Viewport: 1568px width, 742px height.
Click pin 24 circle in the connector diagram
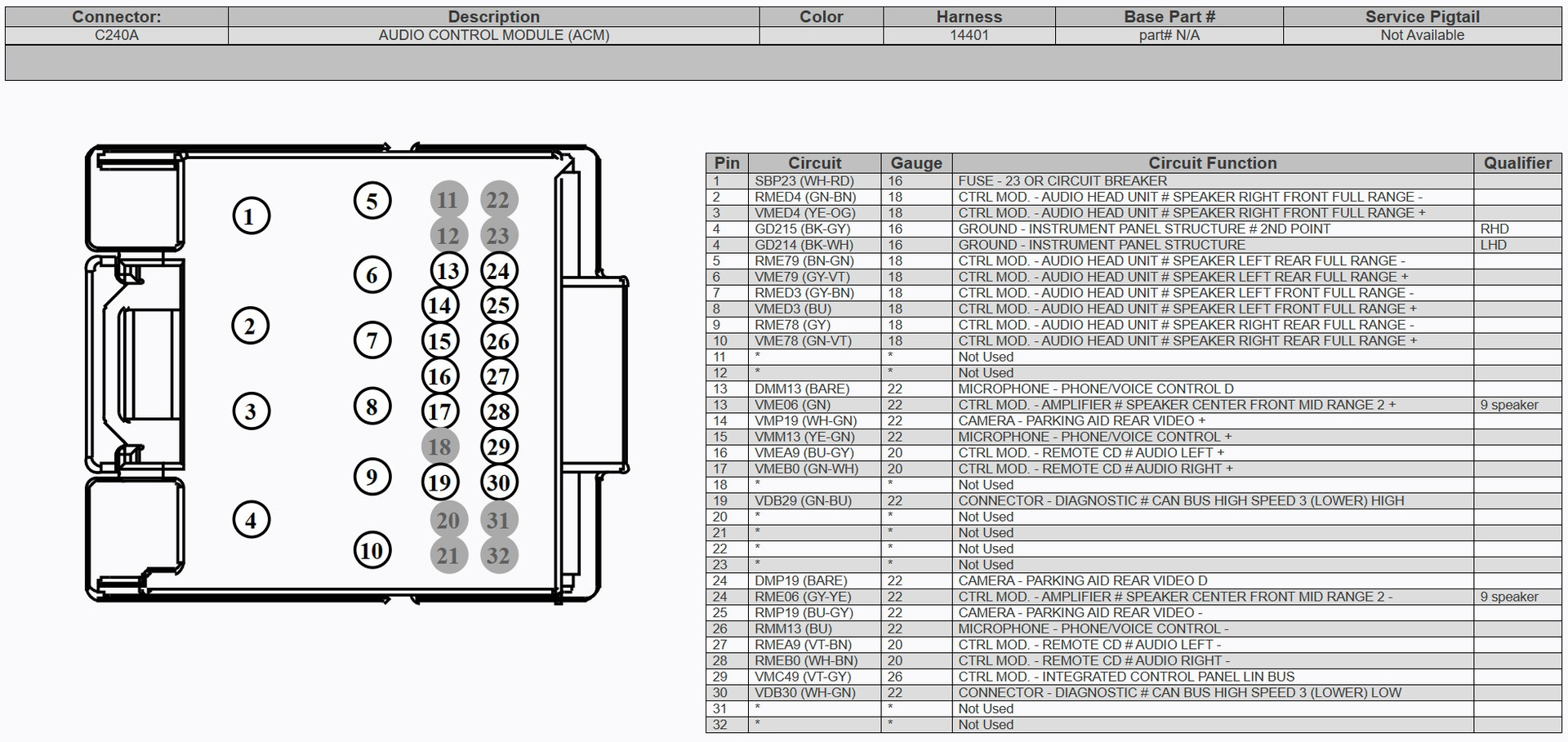coord(498,271)
